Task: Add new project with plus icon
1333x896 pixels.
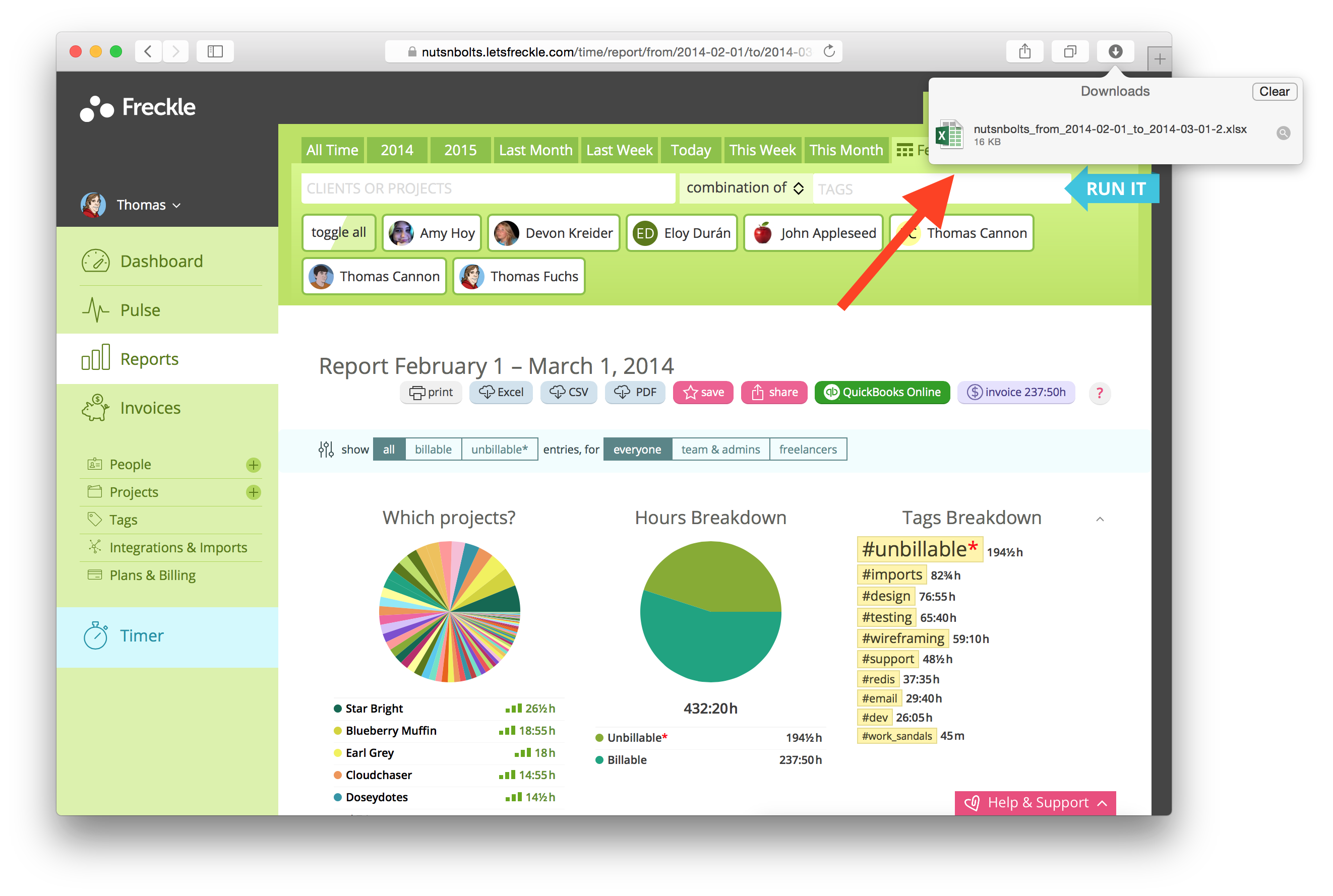Action: tap(253, 492)
